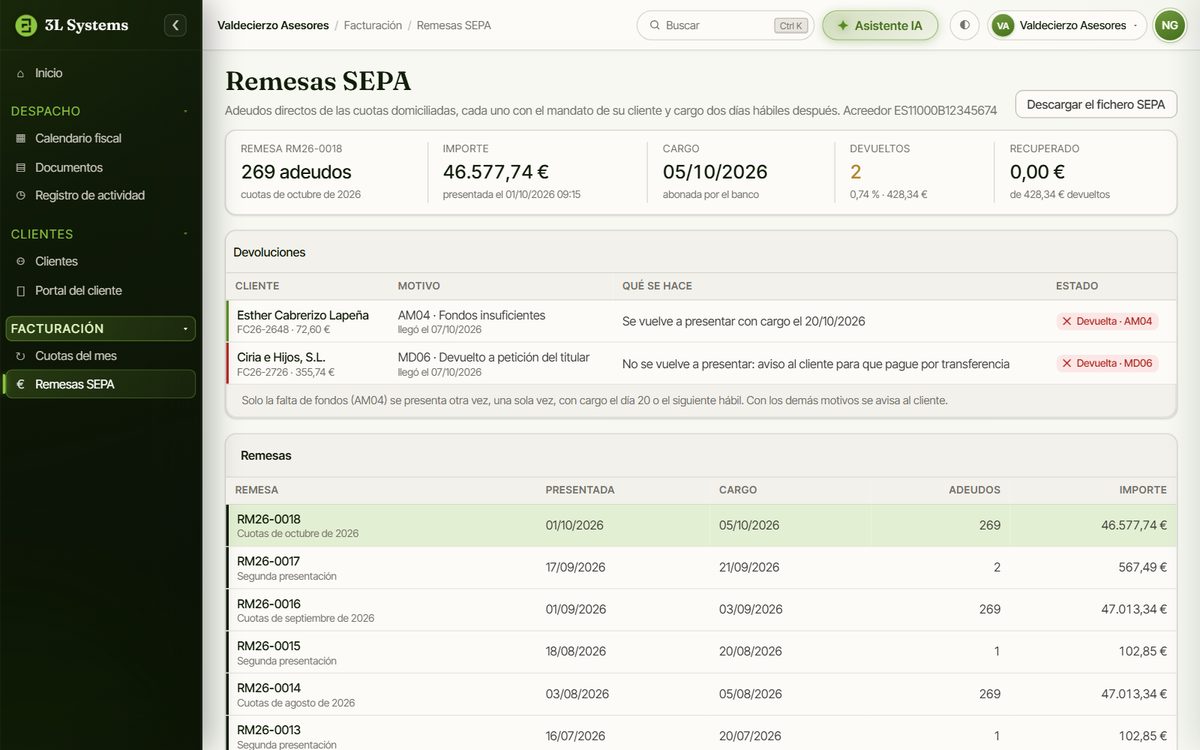Open Inicio in the sidebar
This screenshot has height=750, width=1200.
click(100, 73)
